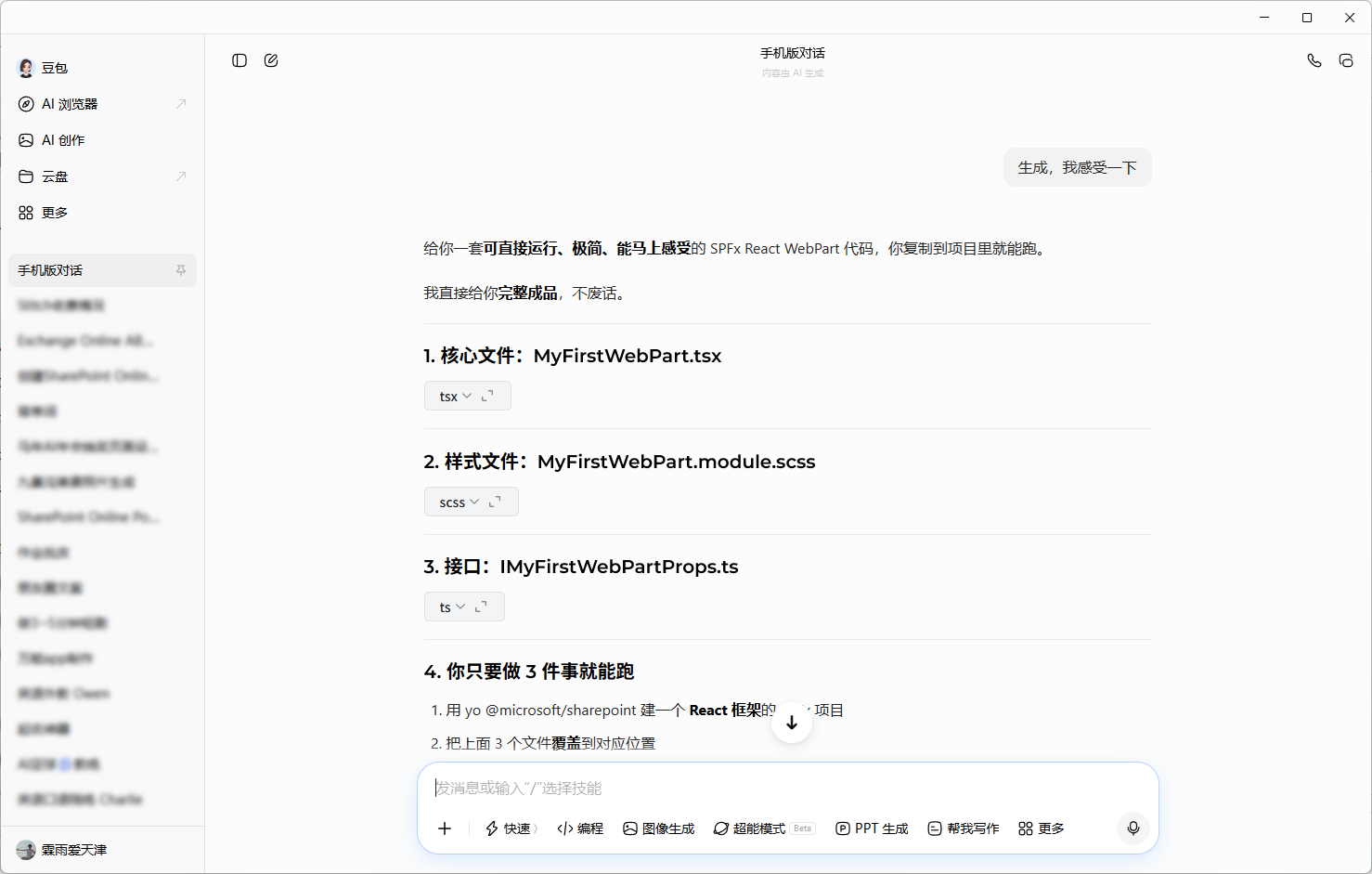Viewport: 1372px width, 874px height.
Task: Click the external arrow icon next to AI 浏览器
Action: (x=181, y=104)
